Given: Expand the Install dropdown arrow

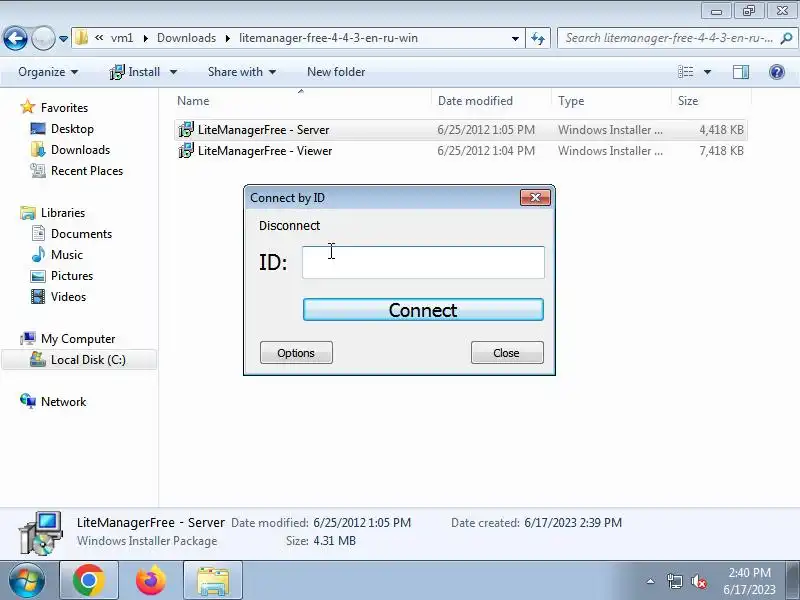Looking at the screenshot, I should tap(173, 72).
